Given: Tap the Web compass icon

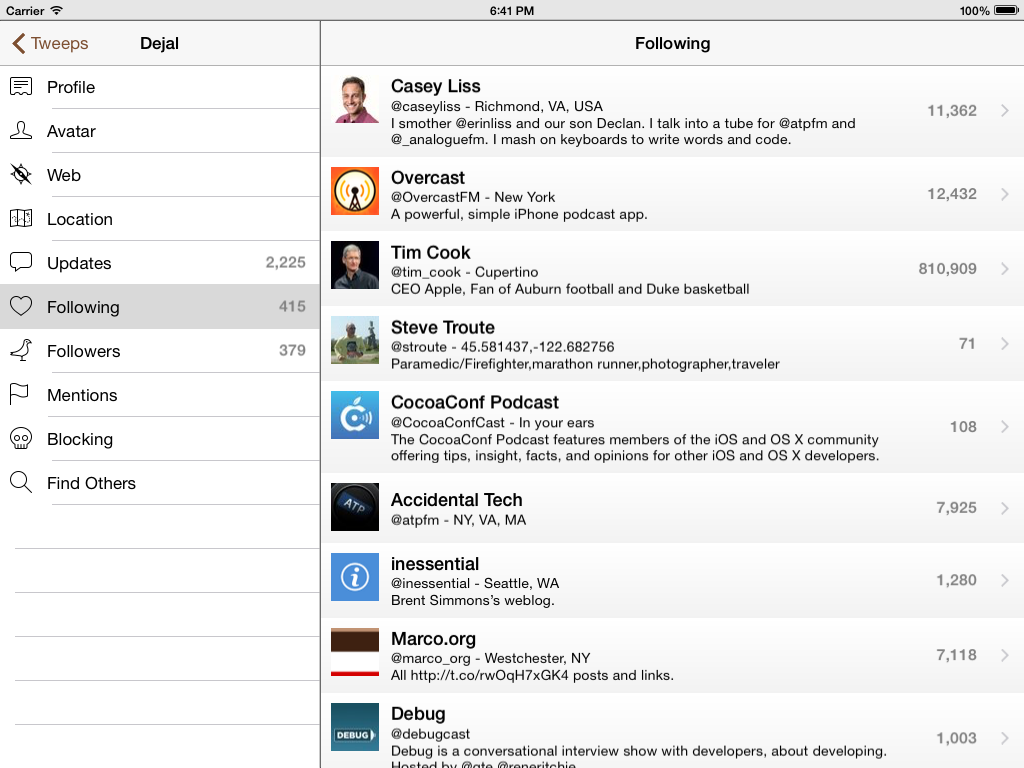Looking at the screenshot, I should coord(21,174).
